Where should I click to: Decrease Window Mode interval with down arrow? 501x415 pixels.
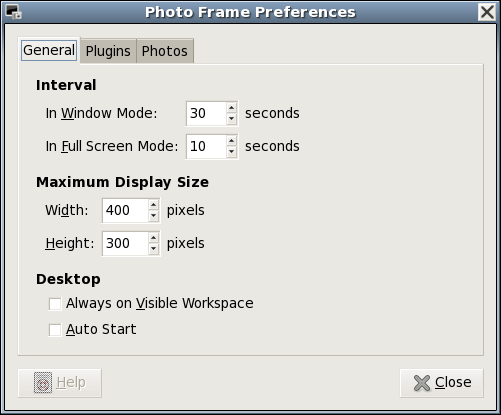coord(232,119)
